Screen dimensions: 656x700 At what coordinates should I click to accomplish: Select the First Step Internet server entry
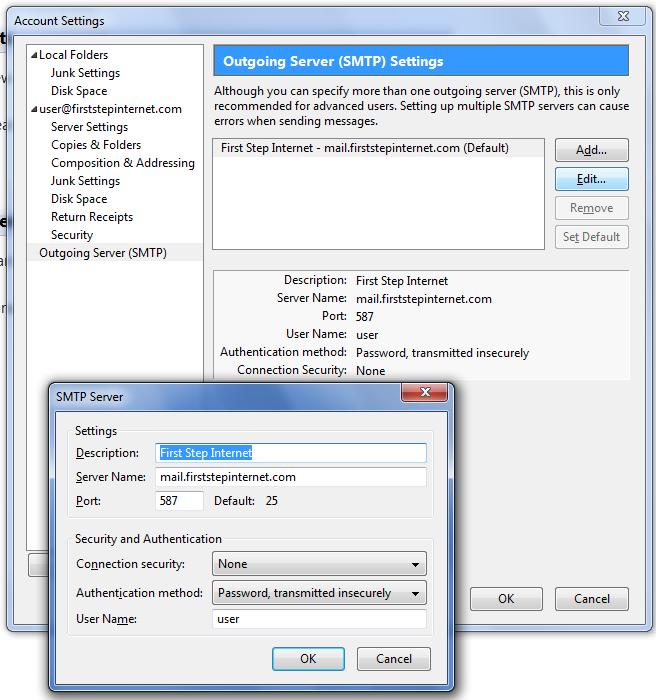point(365,149)
